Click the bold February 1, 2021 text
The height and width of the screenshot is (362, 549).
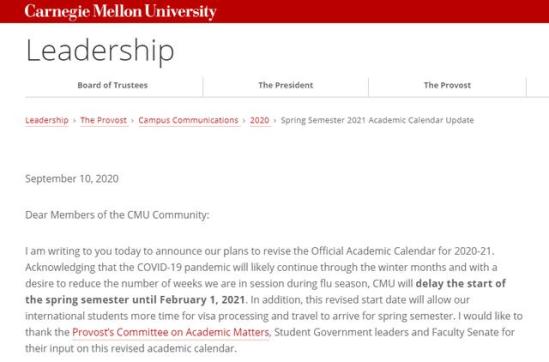pyautogui.click(x=202, y=300)
